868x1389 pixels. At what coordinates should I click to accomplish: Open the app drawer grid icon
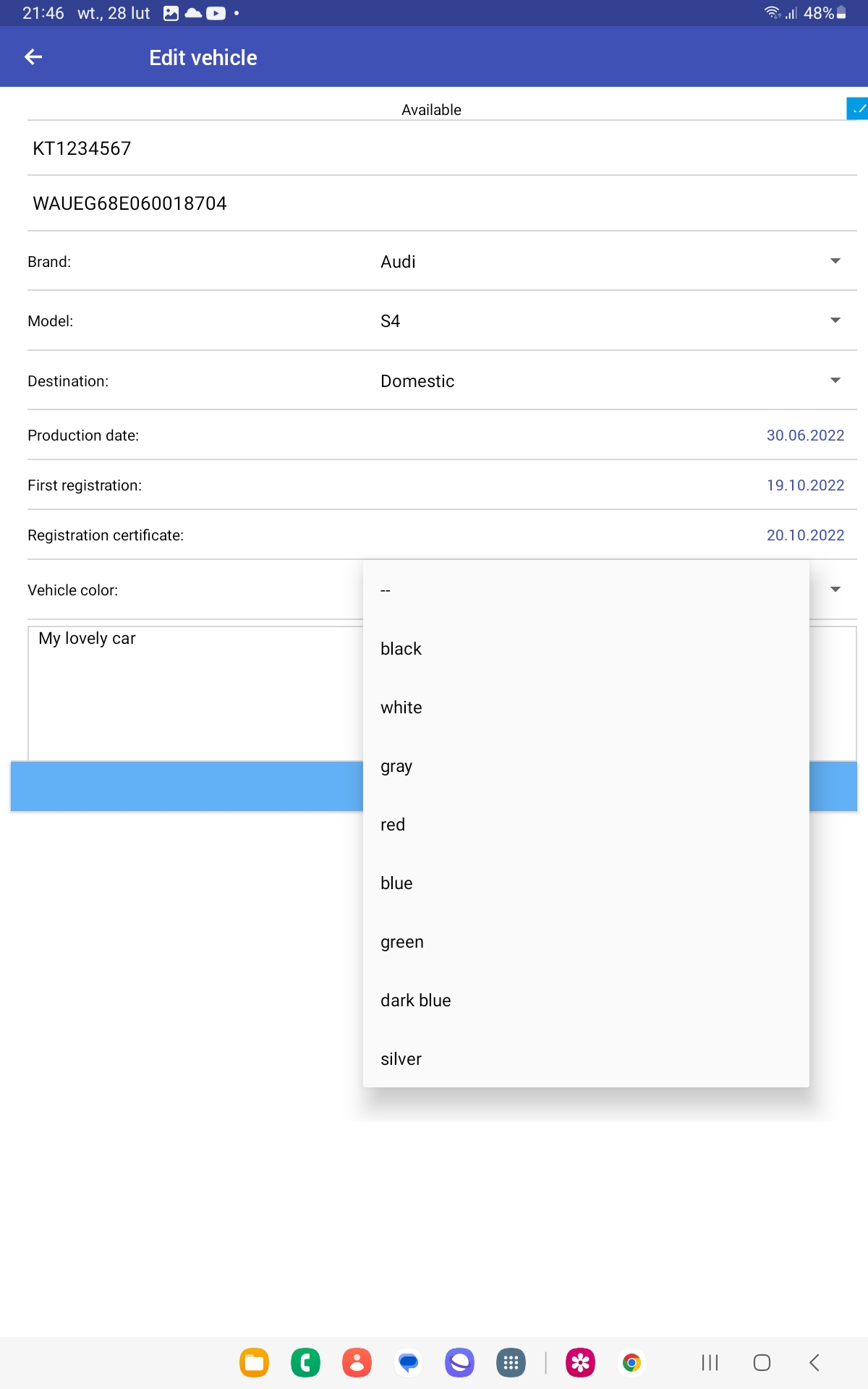tap(511, 1363)
